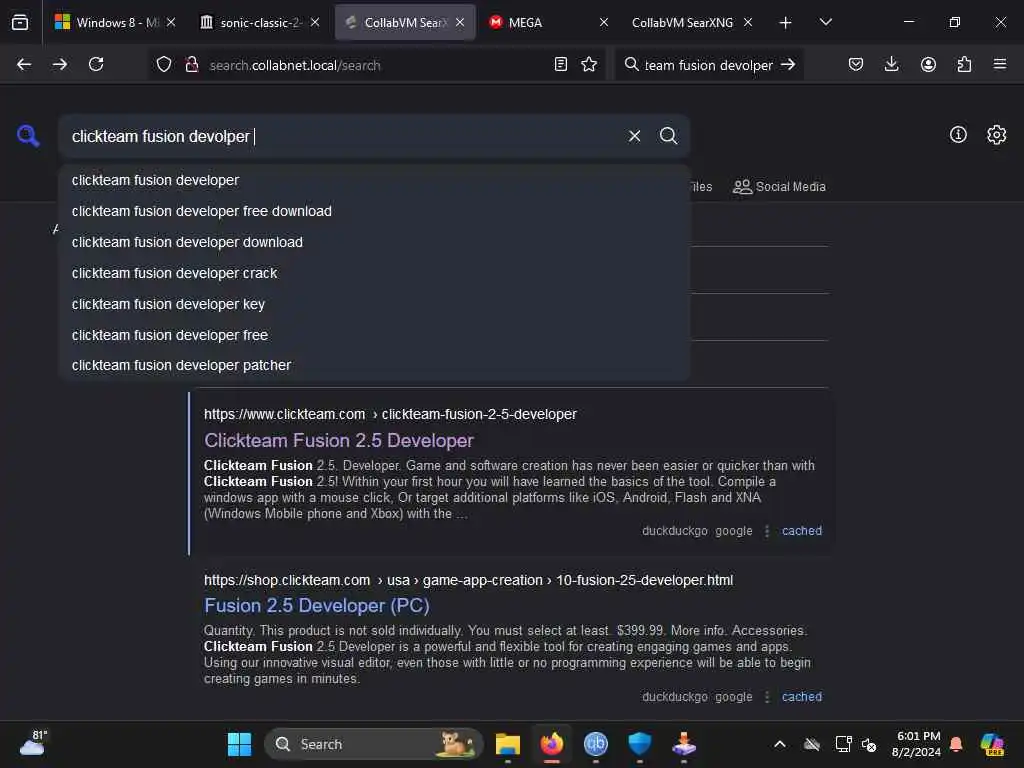Viewport: 1024px width, 768px height.
Task: Click the Firefox toolbar search box
Action: coord(709,65)
